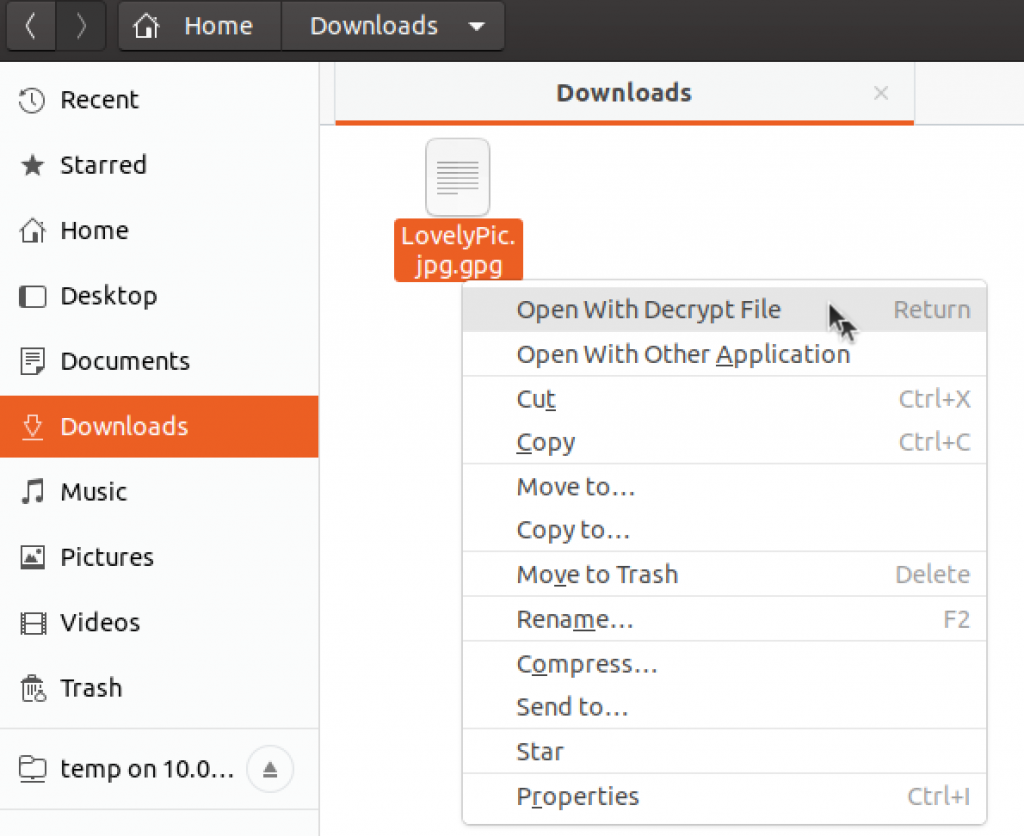1024x836 pixels.
Task: Choose Compress… from the context menu
Action: (x=724, y=664)
